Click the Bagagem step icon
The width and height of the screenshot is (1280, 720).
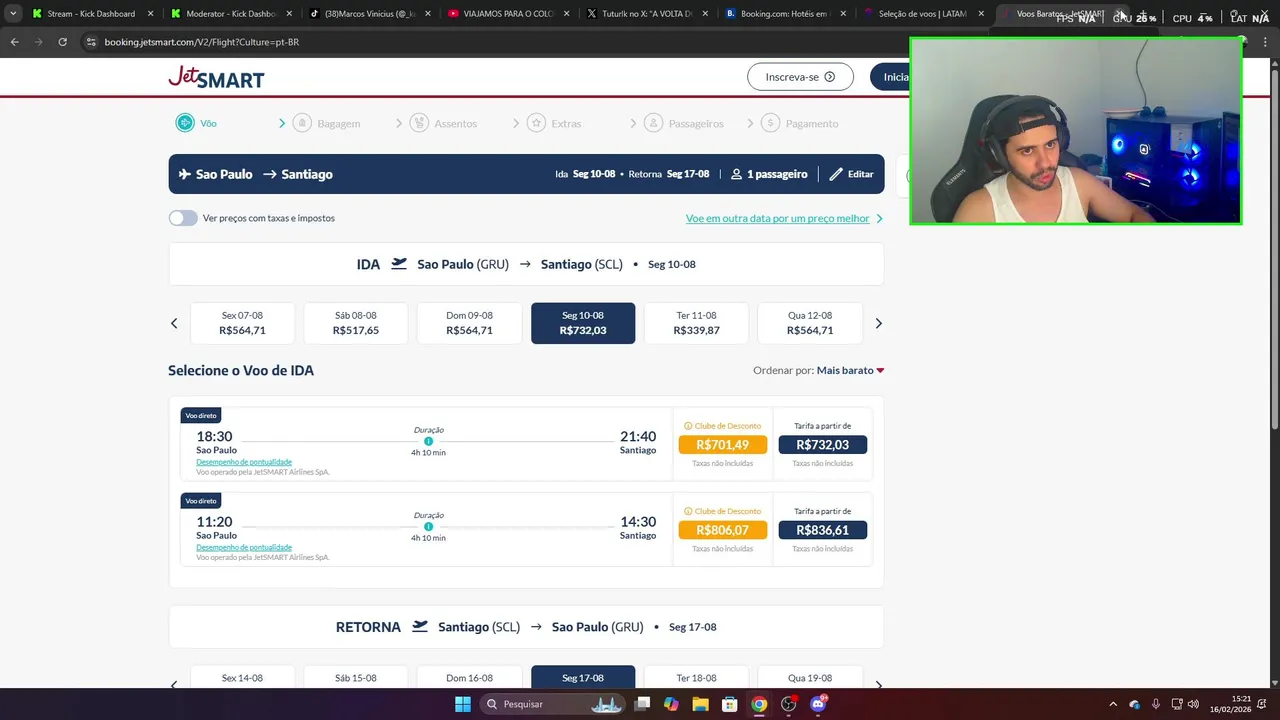click(x=301, y=123)
